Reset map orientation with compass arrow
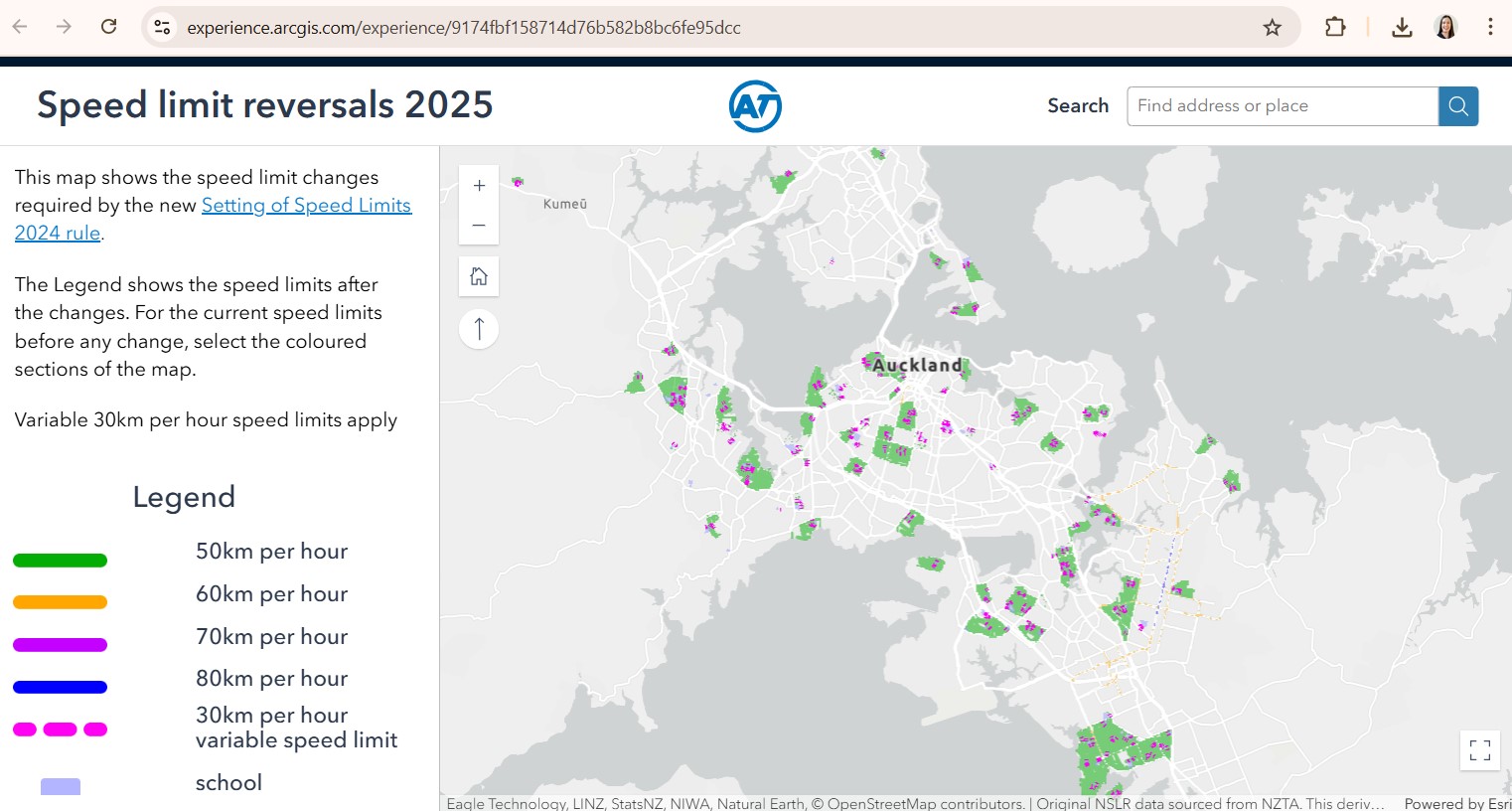The width and height of the screenshot is (1512, 811). tap(479, 329)
